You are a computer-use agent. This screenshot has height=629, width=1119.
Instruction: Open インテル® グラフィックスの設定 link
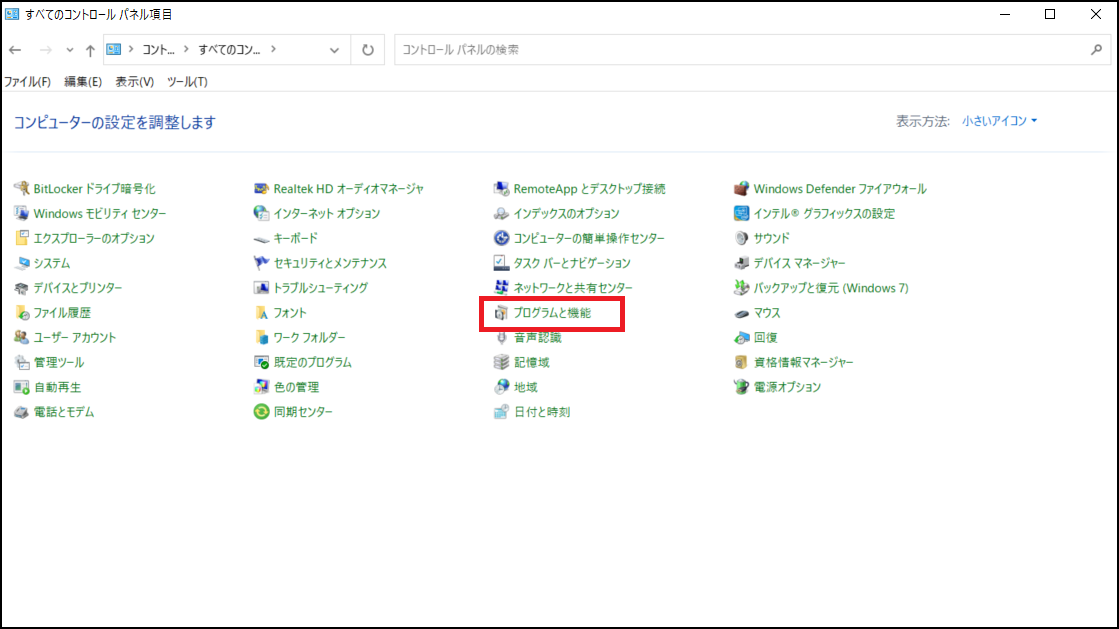[824, 213]
